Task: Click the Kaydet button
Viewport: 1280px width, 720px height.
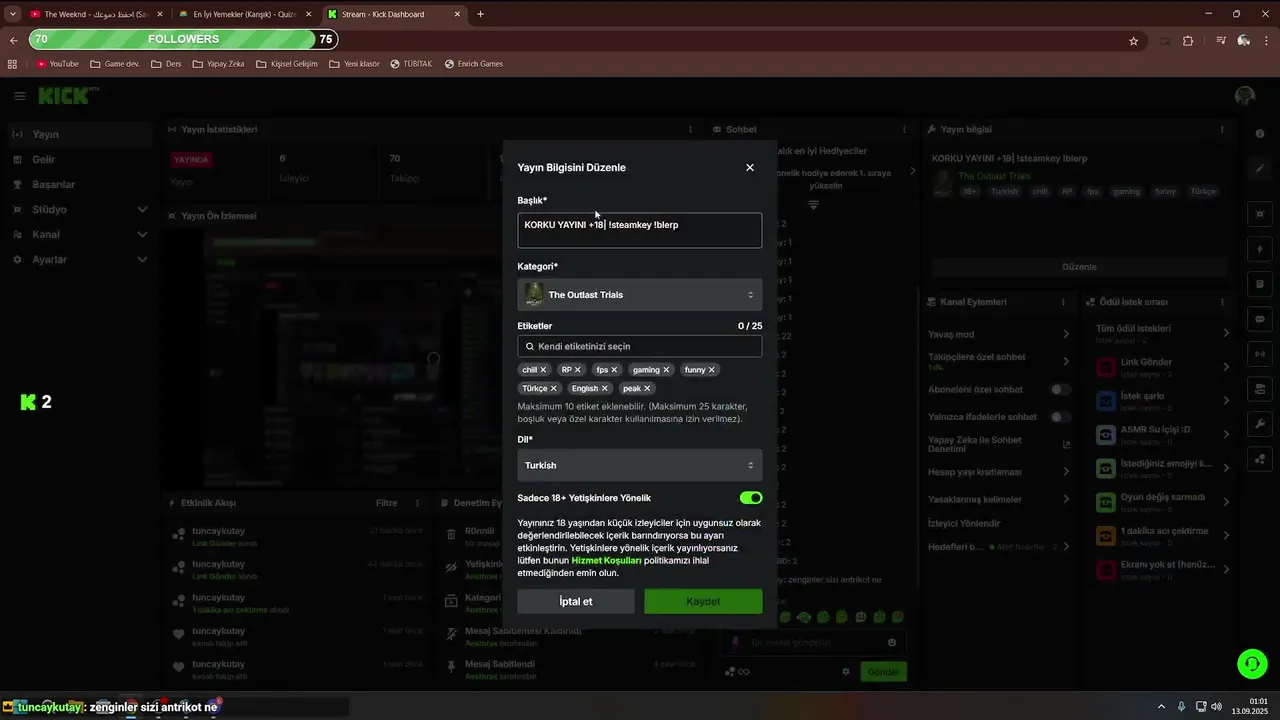Action: [x=703, y=601]
